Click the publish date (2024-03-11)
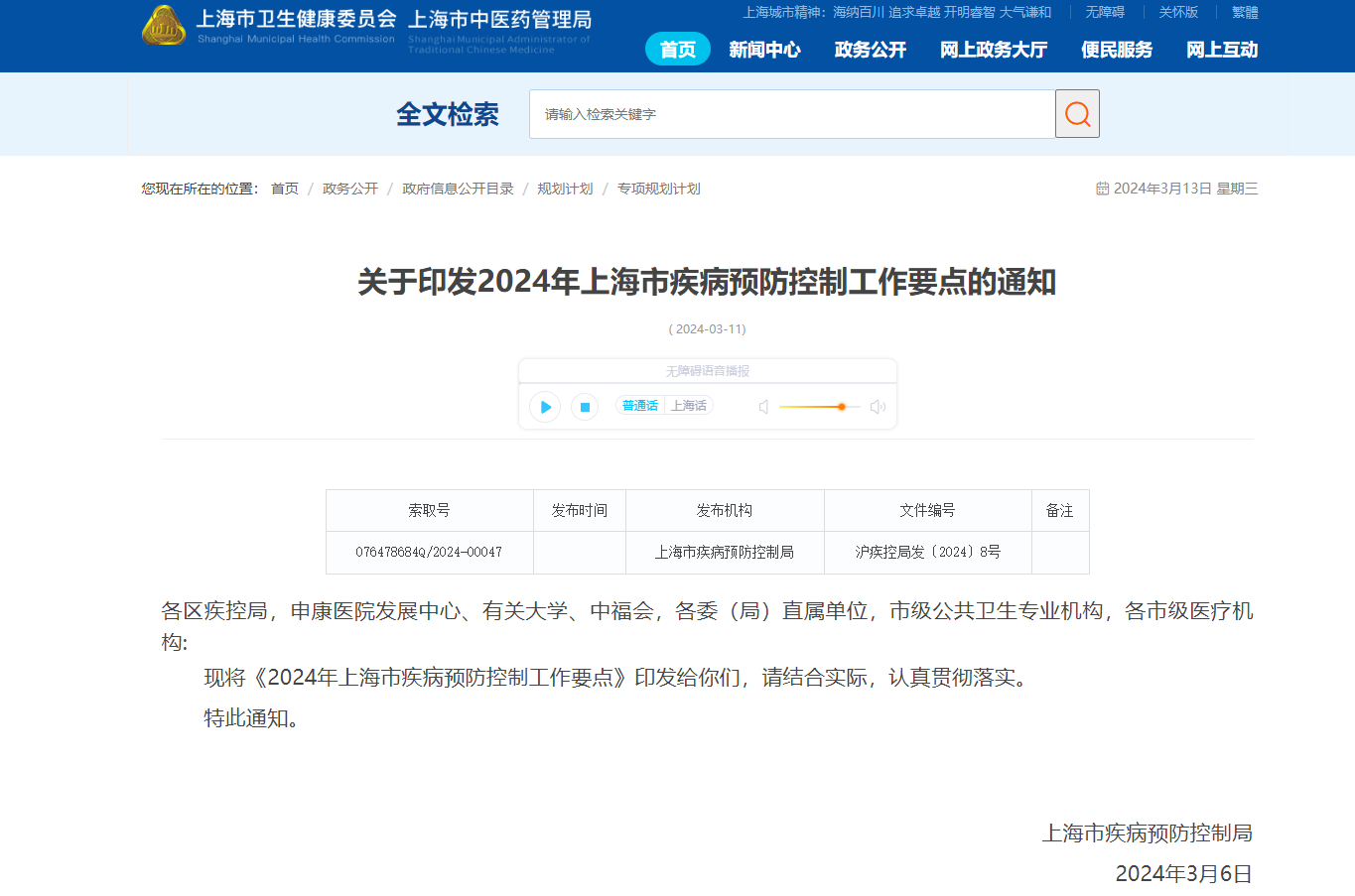 click(708, 328)
